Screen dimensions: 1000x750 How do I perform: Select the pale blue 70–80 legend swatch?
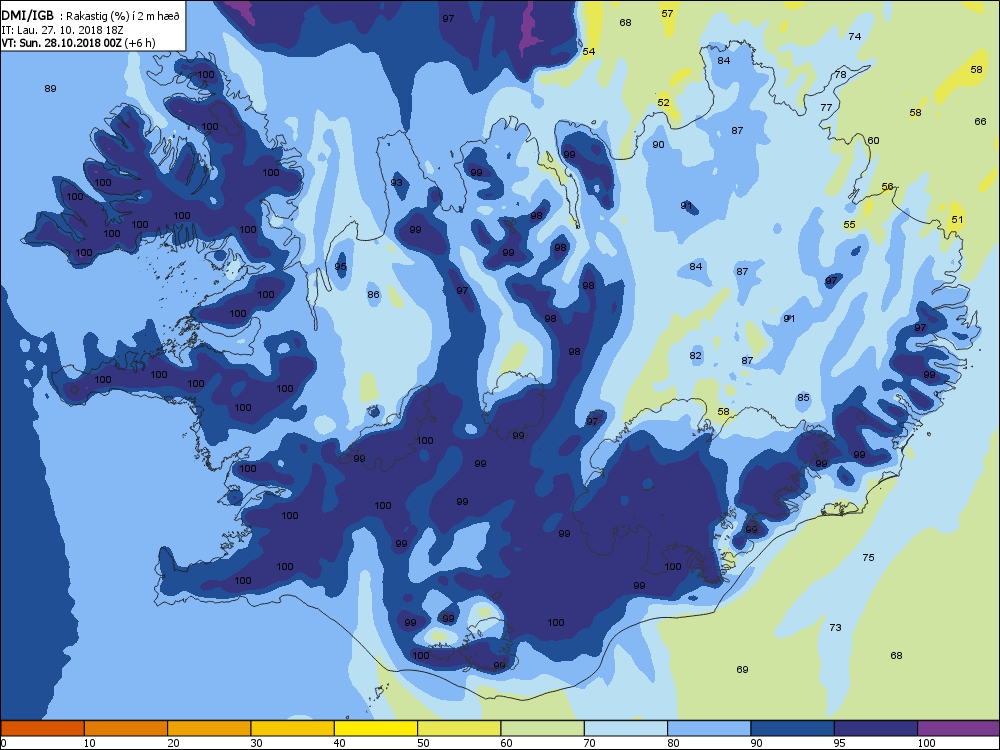pos(626,728)
